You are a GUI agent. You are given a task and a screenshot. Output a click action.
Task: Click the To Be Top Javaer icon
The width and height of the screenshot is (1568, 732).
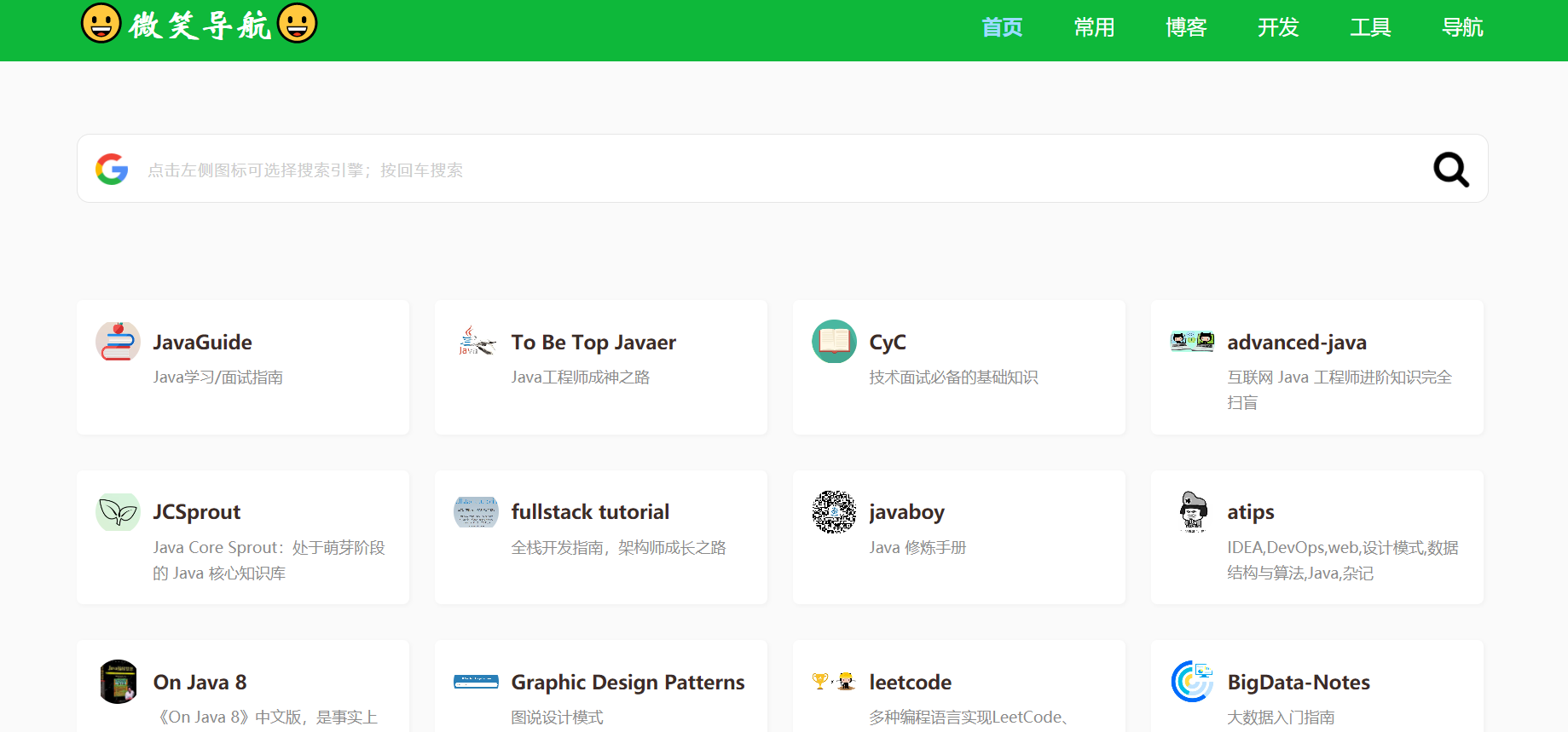476,341
